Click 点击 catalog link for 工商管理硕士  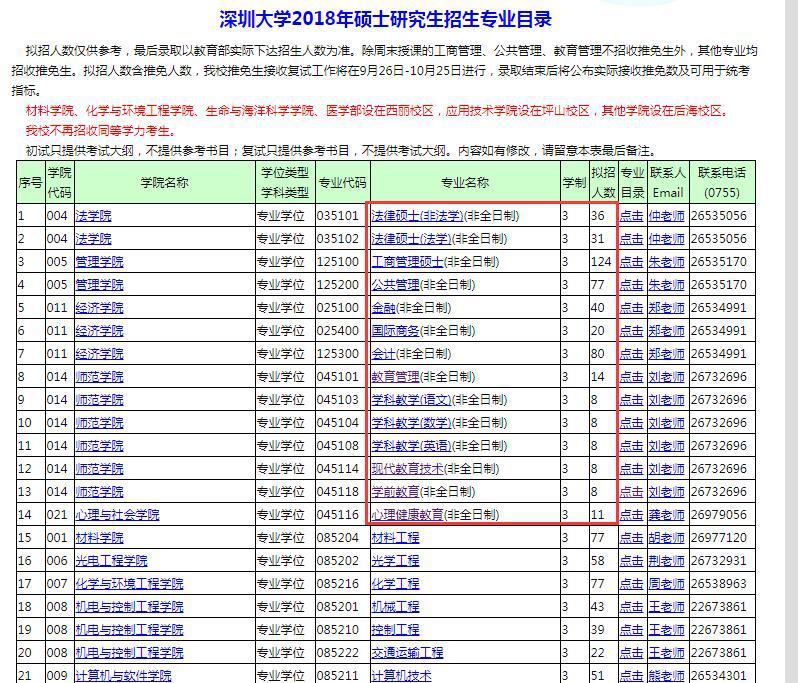pyautogui.click(x=632, y=262)
